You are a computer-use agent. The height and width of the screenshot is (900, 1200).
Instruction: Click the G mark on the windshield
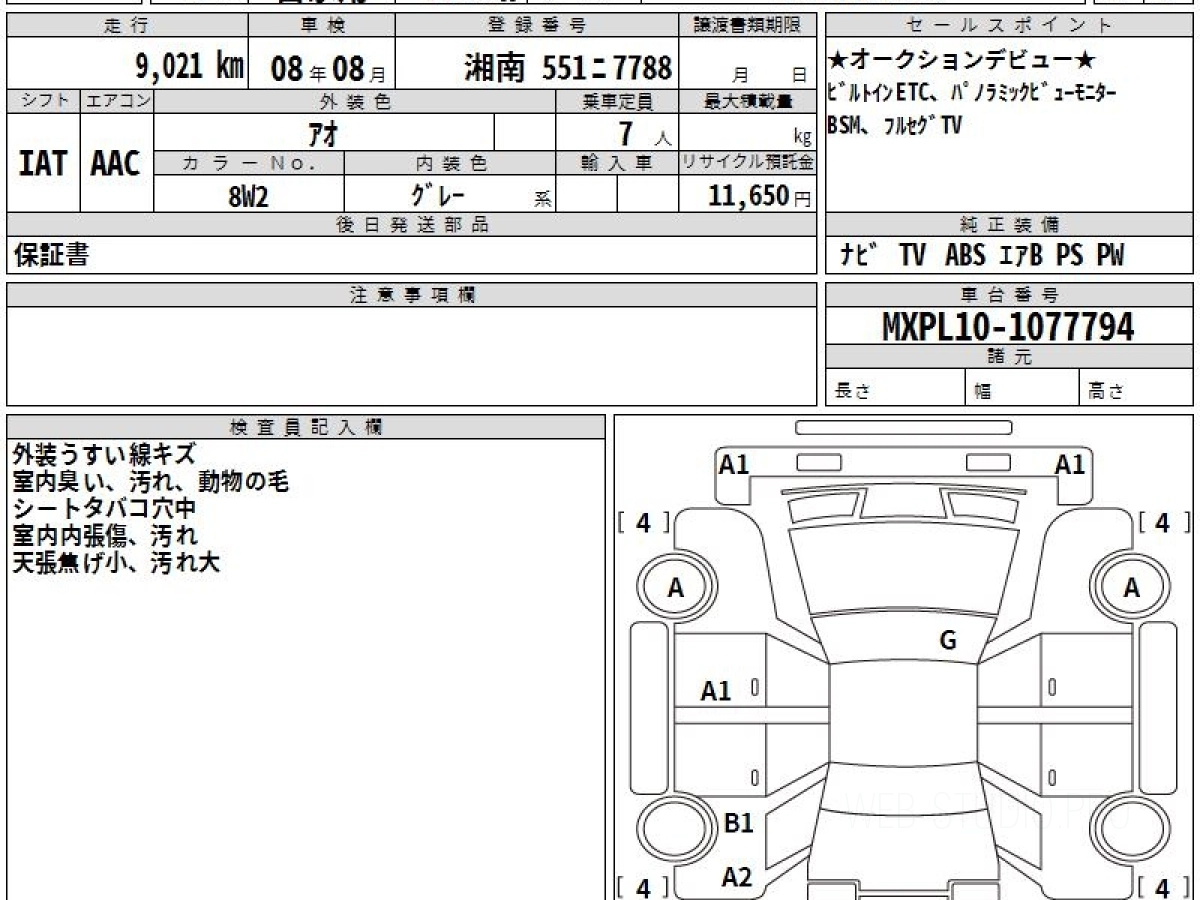click(948, 641)
